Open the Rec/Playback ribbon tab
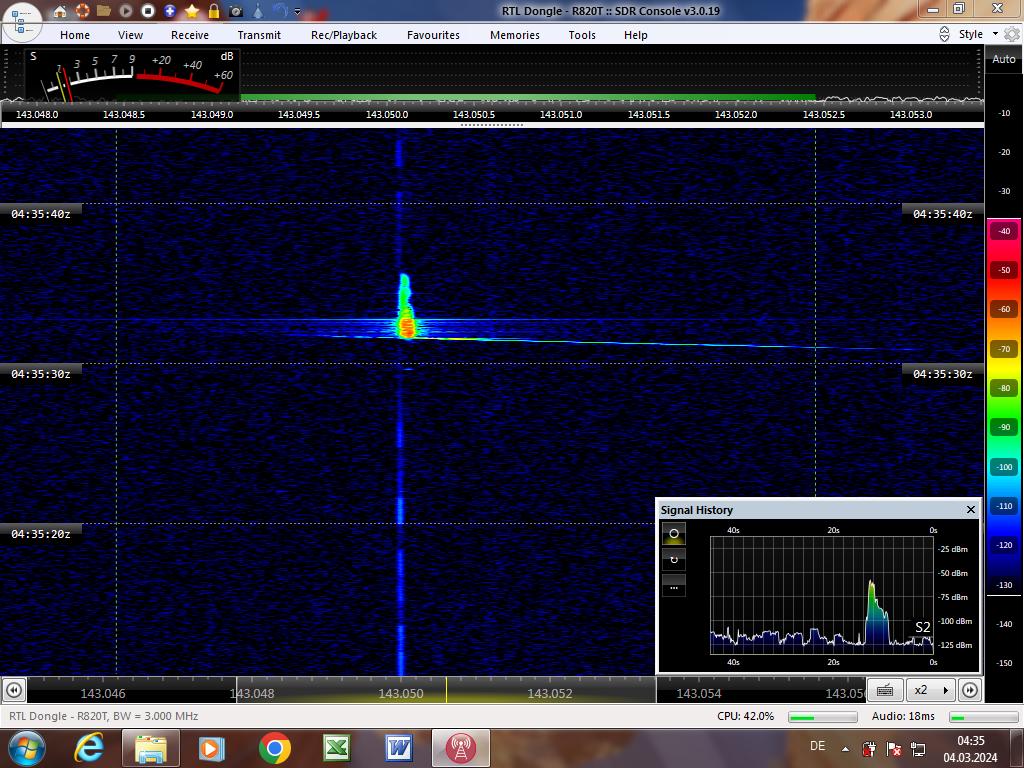This screenshot has height=768, width=1024. [x=344, y=35]
